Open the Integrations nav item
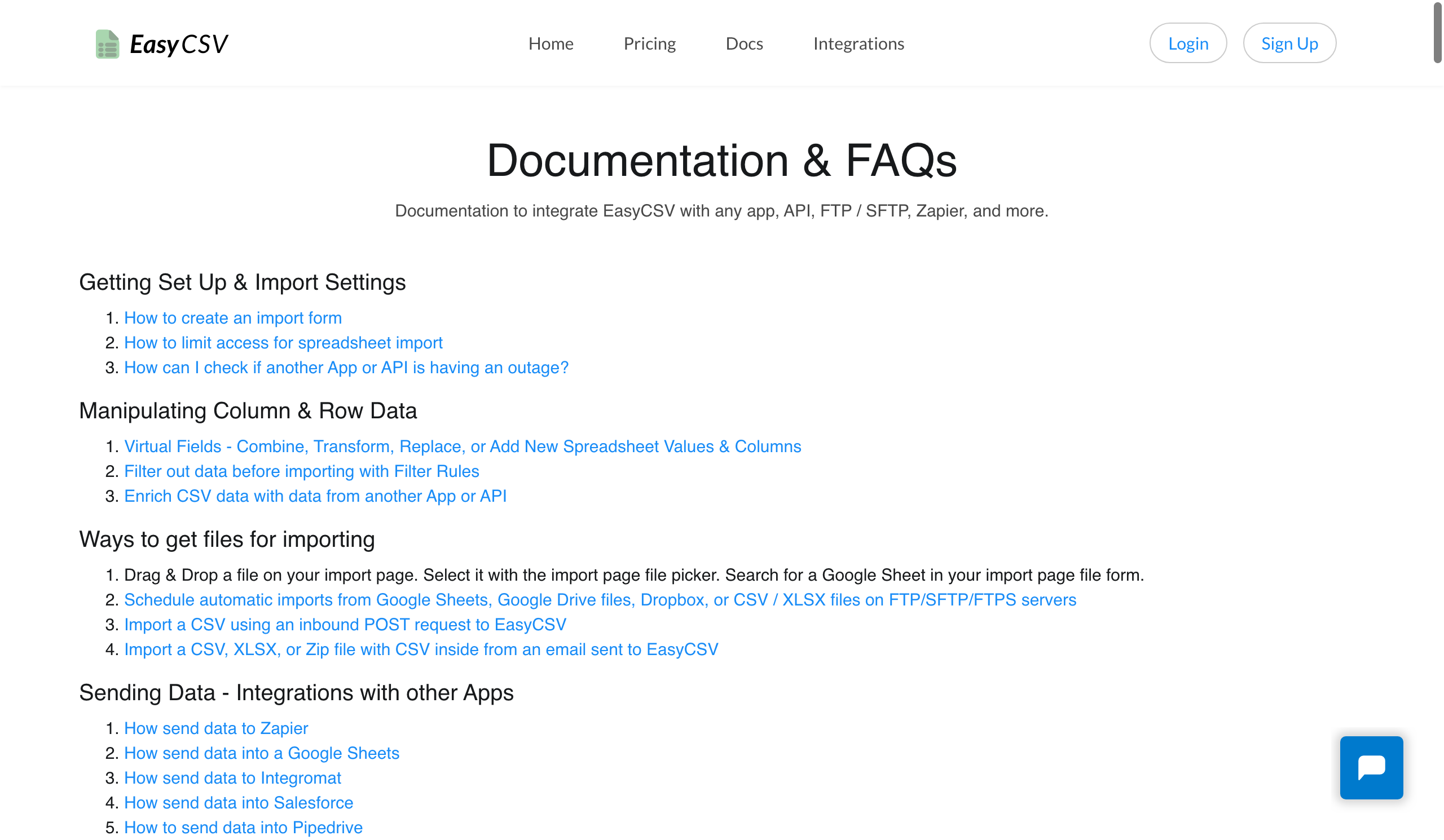The image size is (1444, 840). (x=859, y=43)
